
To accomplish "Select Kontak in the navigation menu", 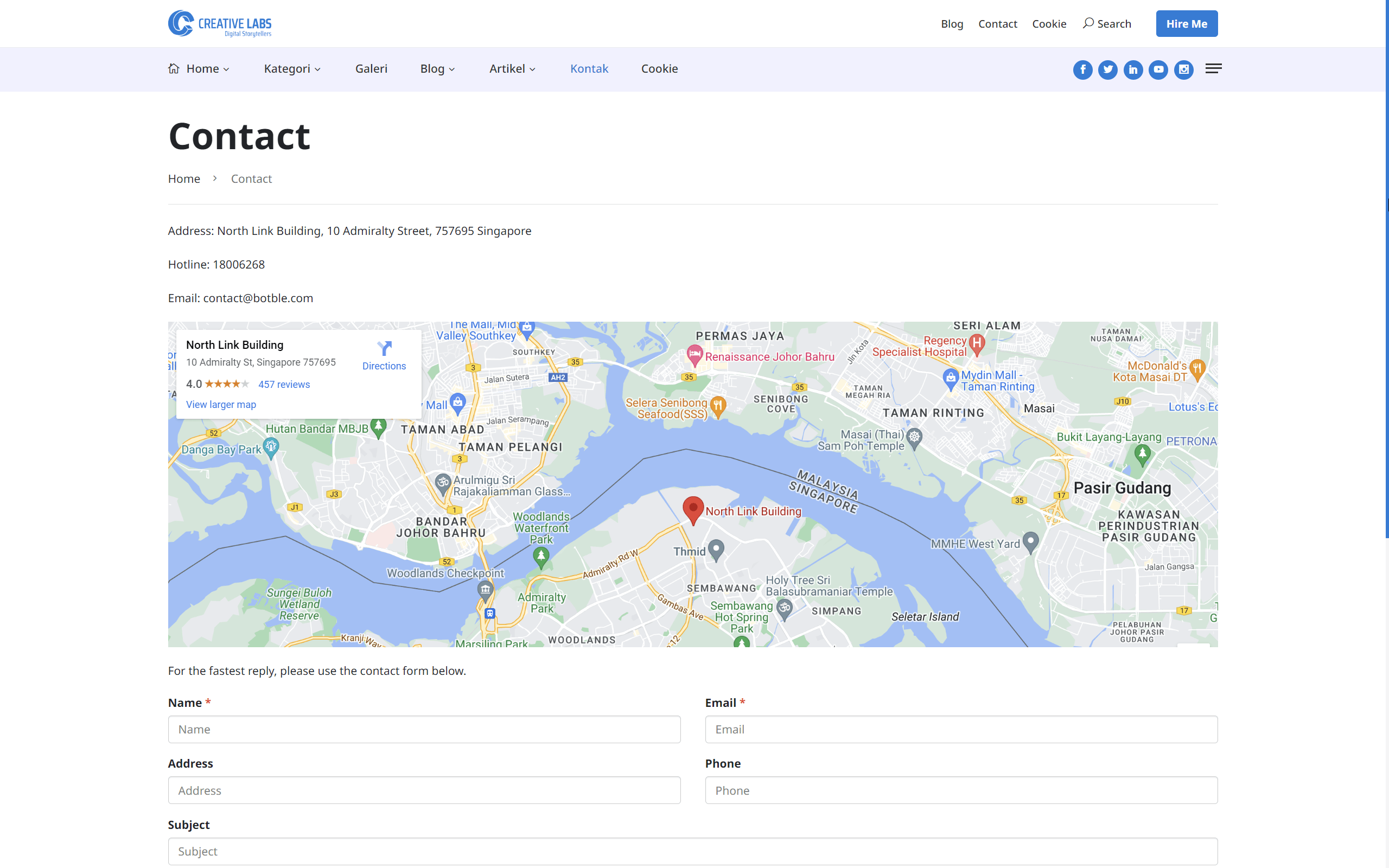I will click(589, 68).
